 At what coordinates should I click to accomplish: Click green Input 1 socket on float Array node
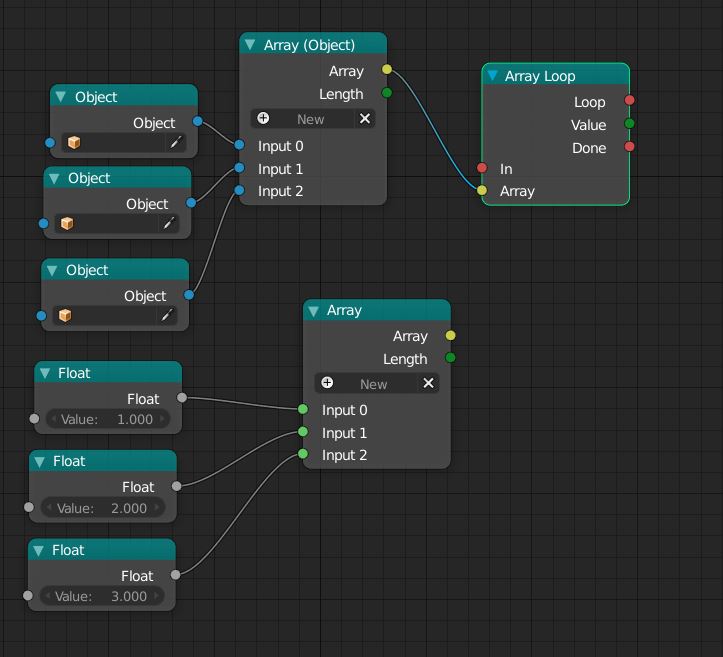(x=303, y=432)
